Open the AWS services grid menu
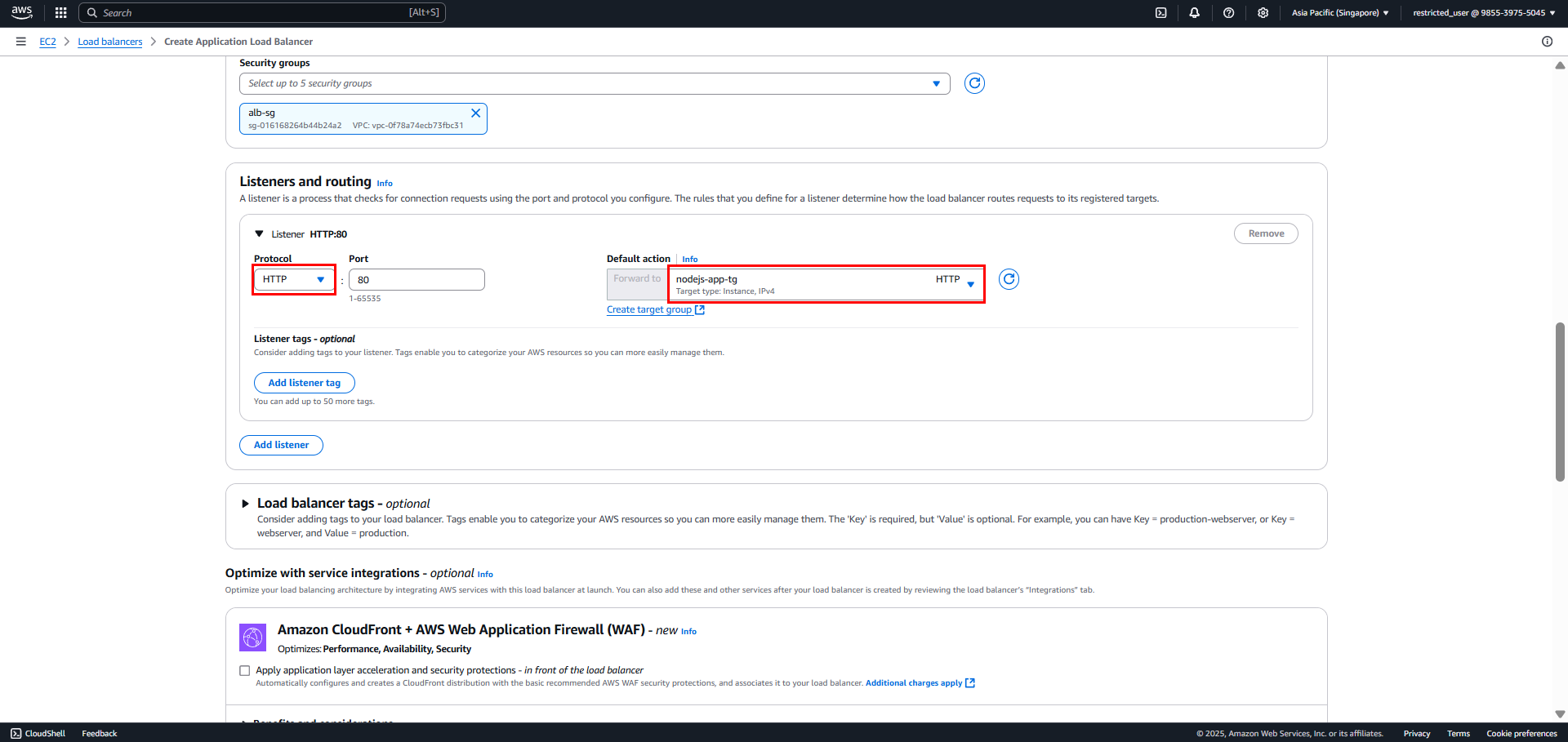The height and width of the screenshot is (742, 1568). click(60, 12)
